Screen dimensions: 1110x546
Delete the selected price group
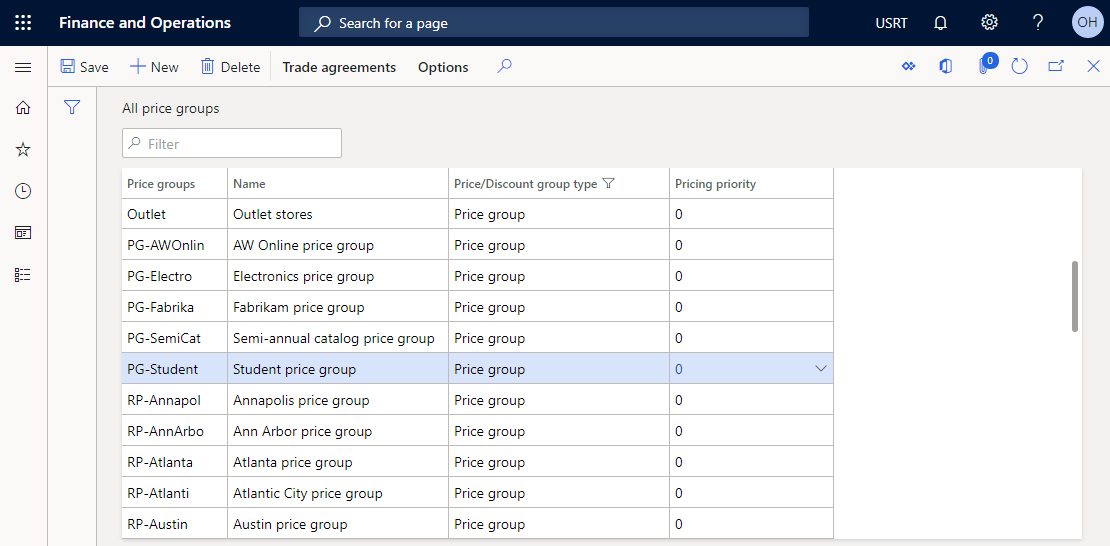coord(231,67)
